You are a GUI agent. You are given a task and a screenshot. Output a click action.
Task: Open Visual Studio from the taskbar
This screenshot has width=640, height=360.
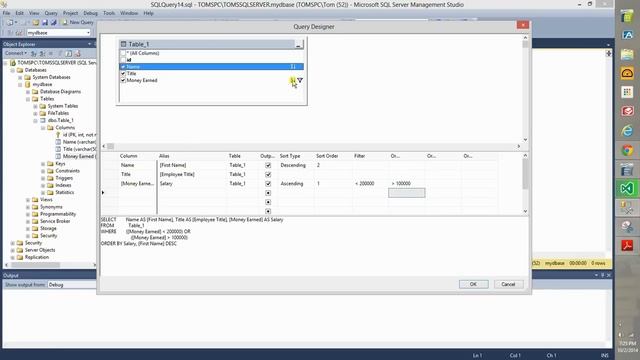coord(627,188)
